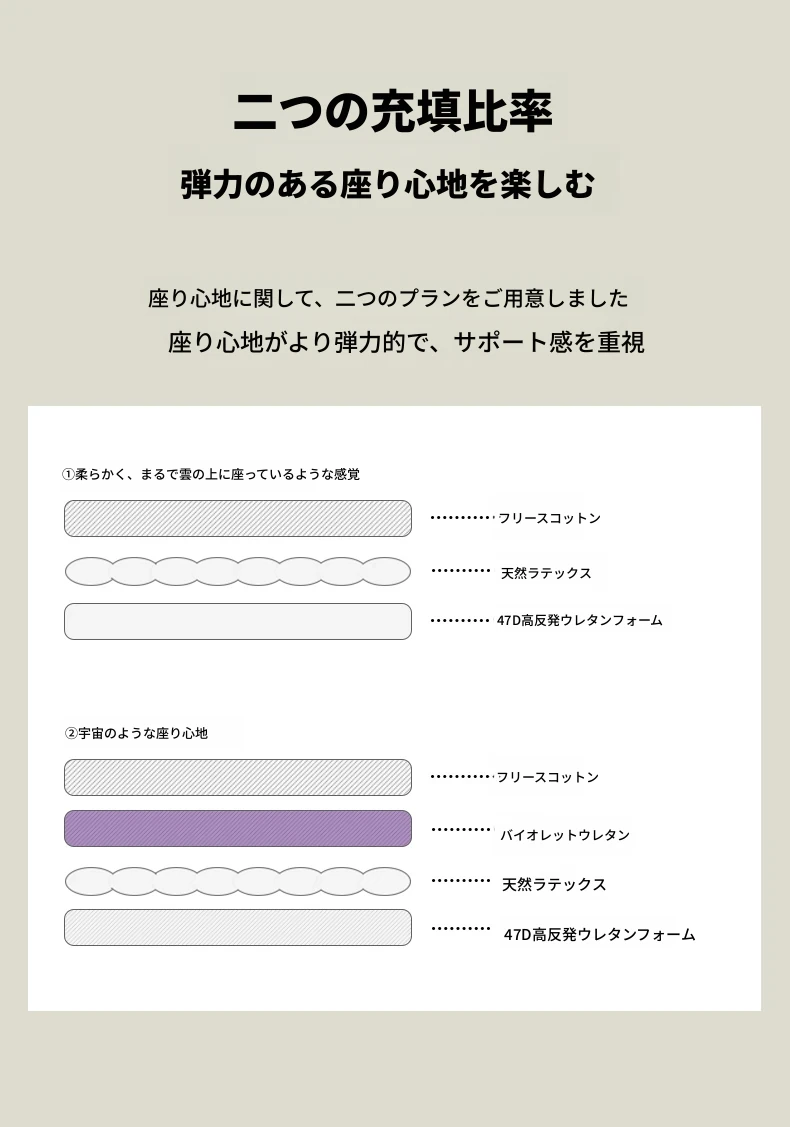The image size is (790, 1127).
Task: Click the natural latex bubble layer in plan ①
Action: (238, 571)
